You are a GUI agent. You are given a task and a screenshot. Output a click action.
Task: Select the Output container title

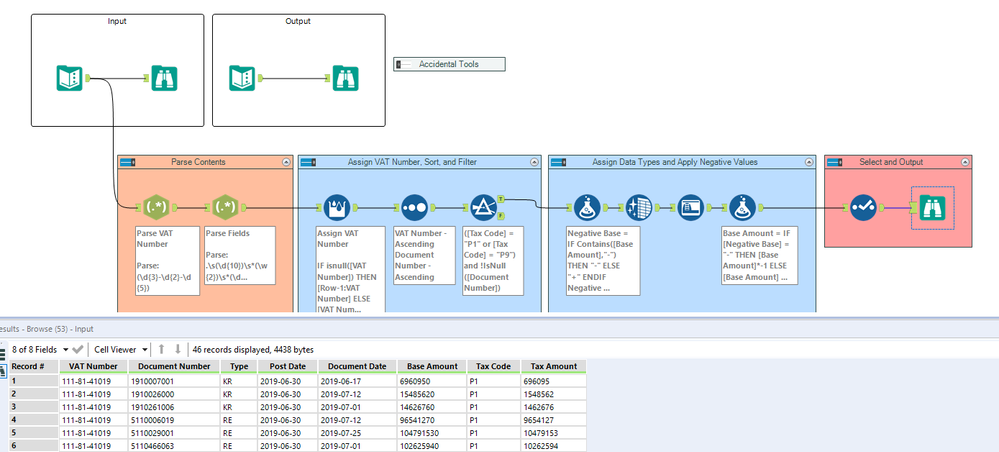[x=298, y=21]
